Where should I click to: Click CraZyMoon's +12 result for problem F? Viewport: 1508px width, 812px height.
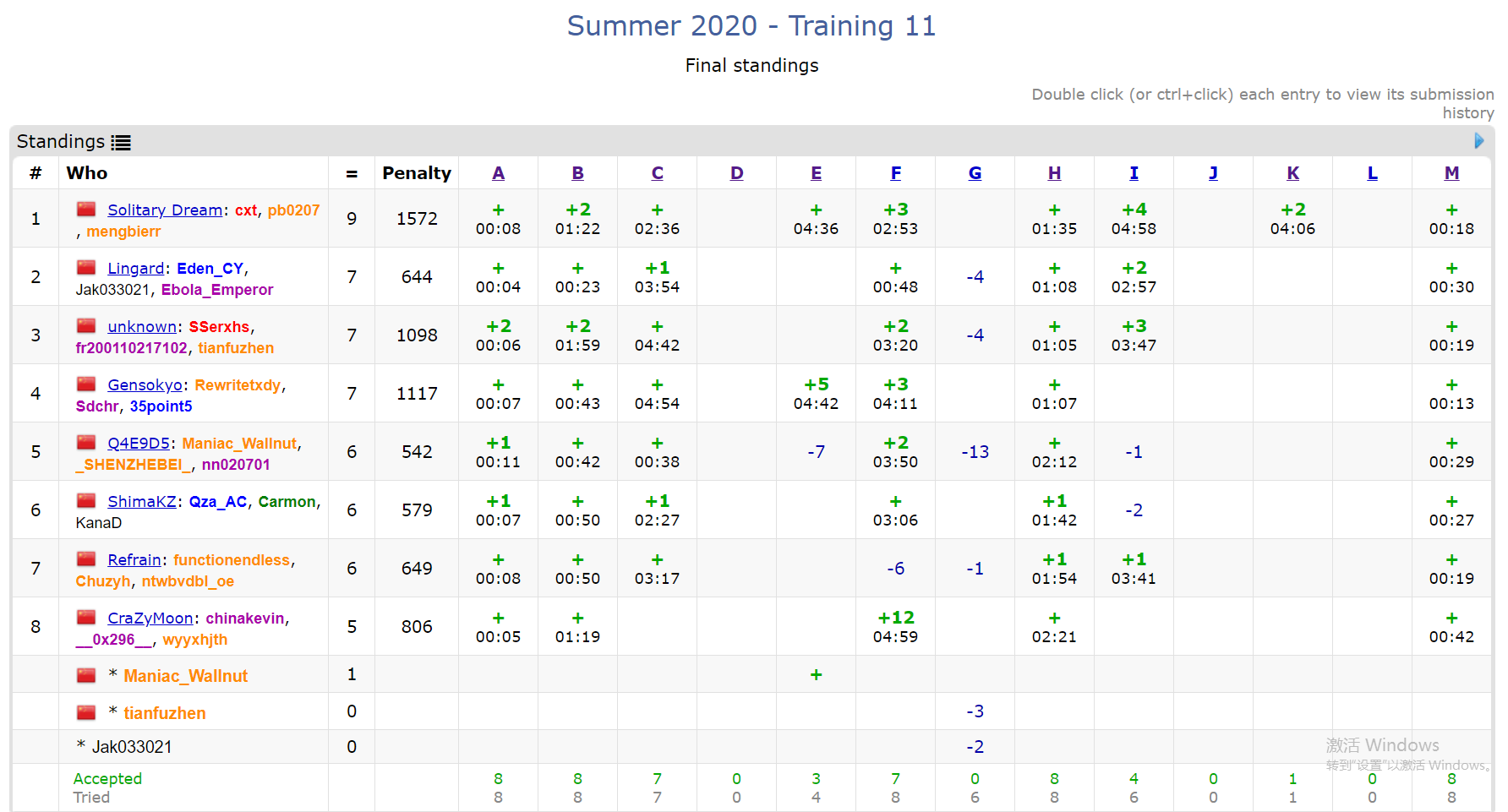895,627
